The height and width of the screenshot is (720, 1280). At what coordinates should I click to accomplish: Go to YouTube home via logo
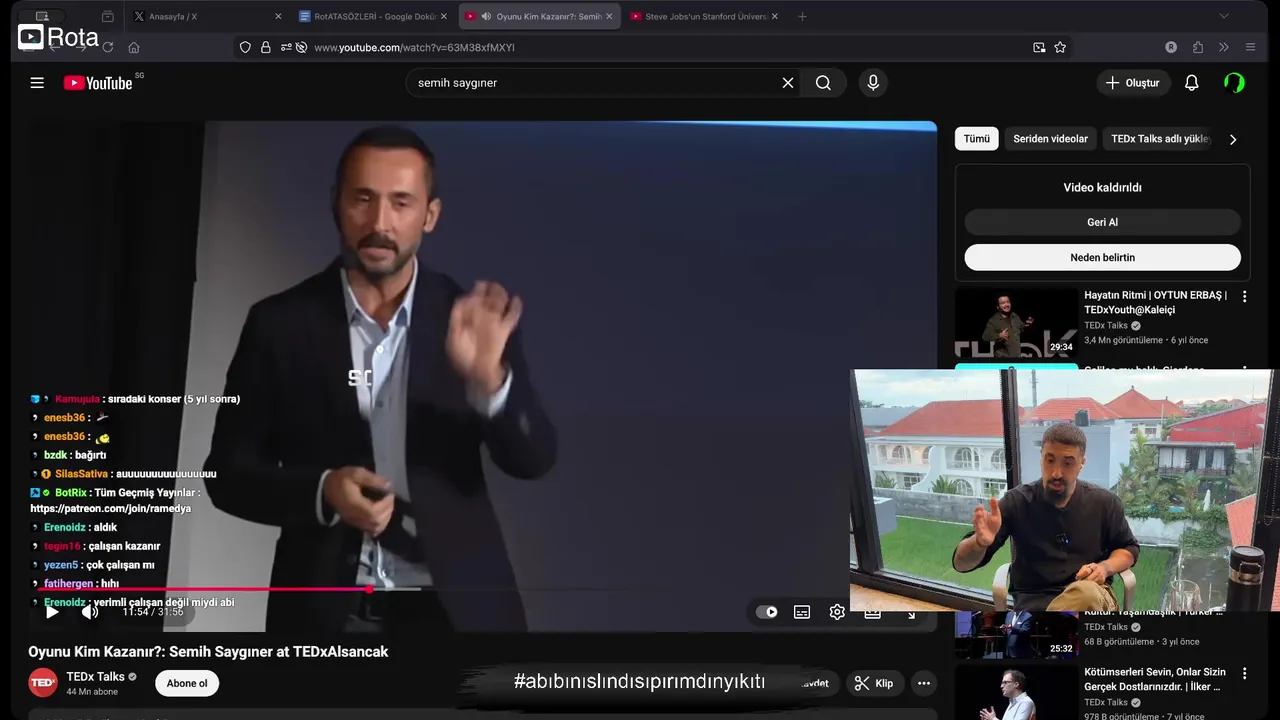tap(98, 83)
